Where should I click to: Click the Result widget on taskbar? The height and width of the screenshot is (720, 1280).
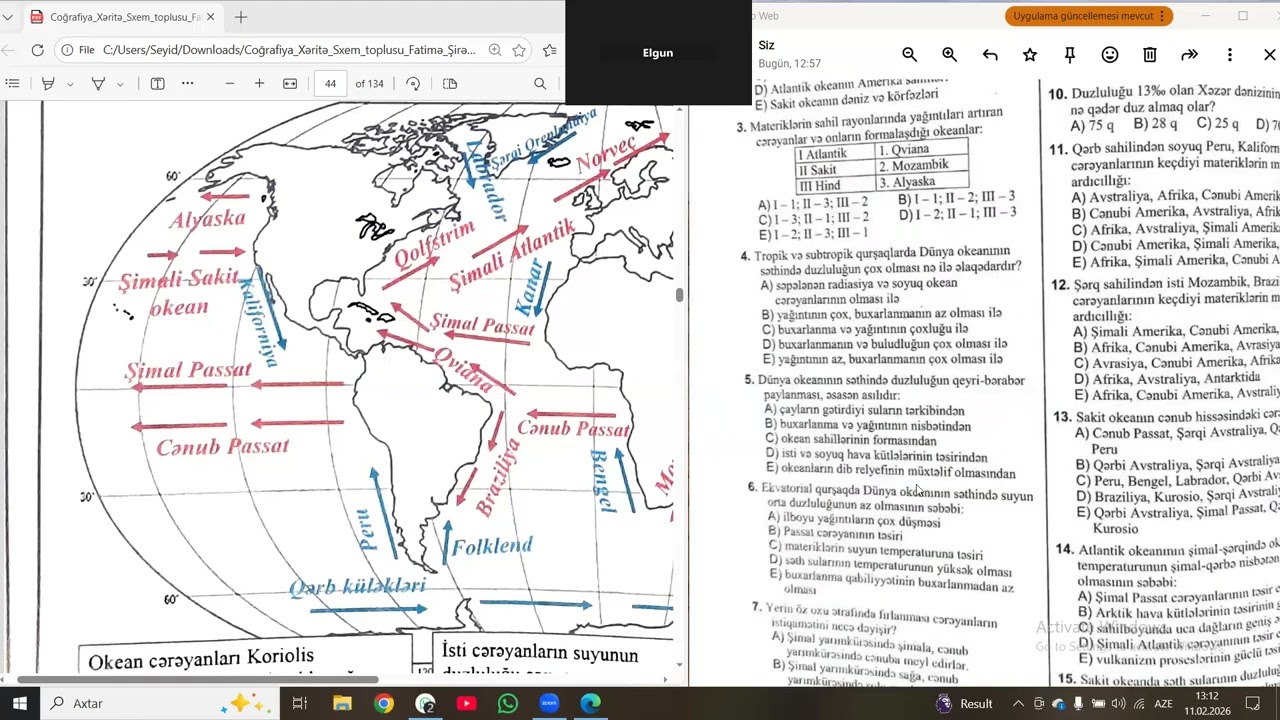[x=963, y=703]
